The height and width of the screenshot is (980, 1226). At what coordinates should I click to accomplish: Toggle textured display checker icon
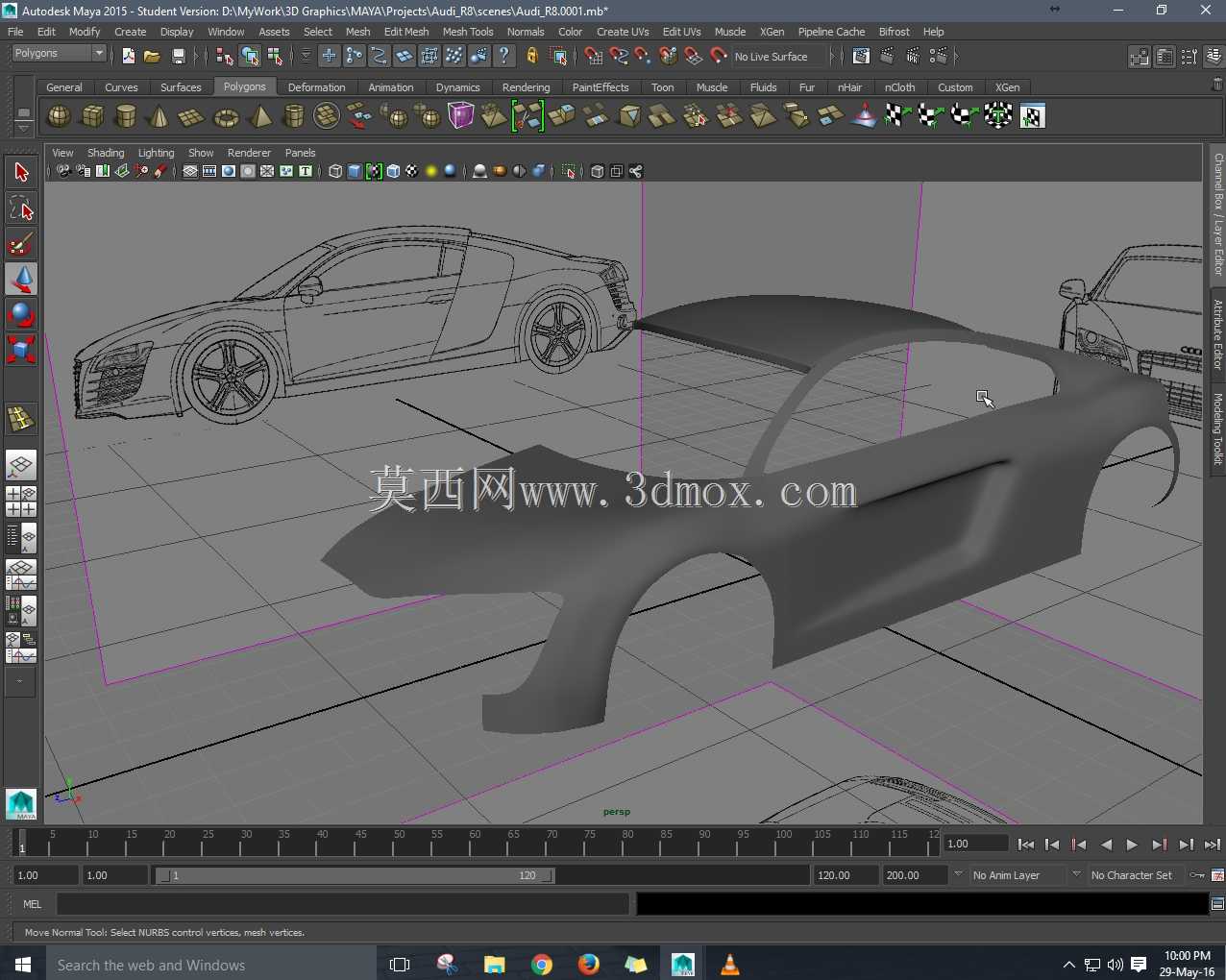tap(412, 172)
